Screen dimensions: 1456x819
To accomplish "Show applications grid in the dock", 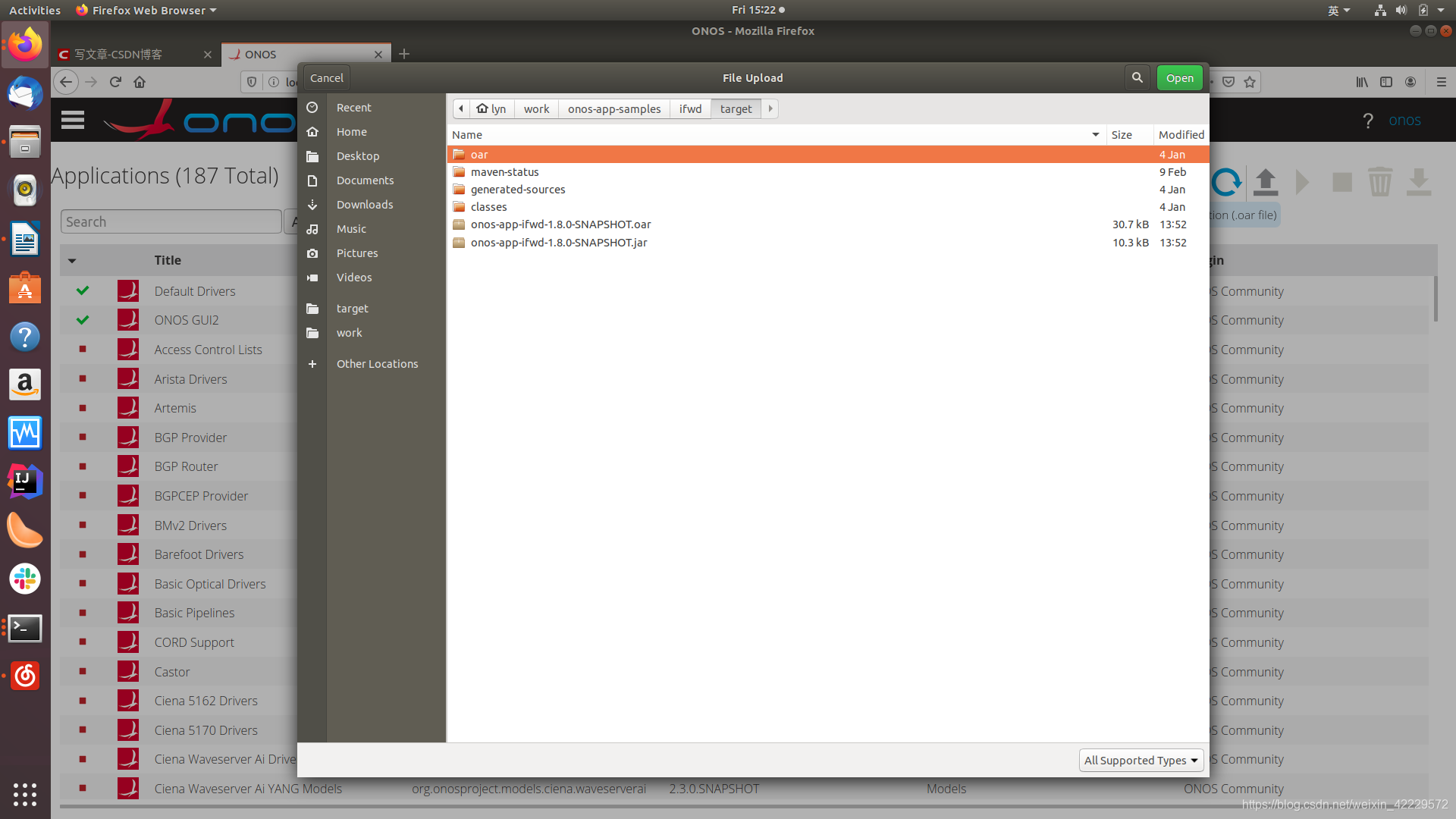I will (x=25, y=794).
